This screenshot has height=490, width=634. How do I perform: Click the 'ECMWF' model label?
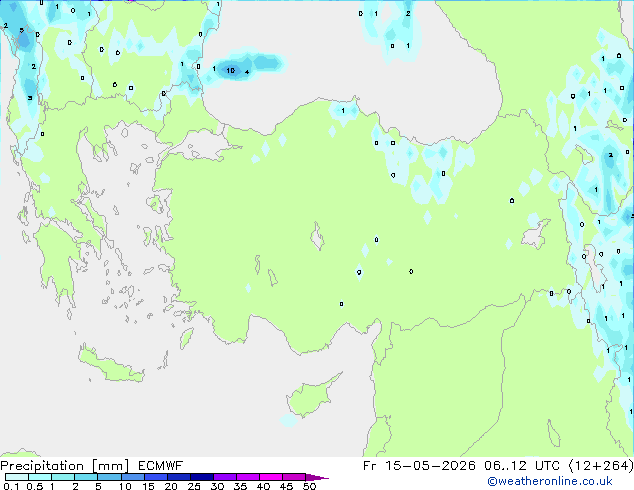pyautogui.click(x=161, y=466)
